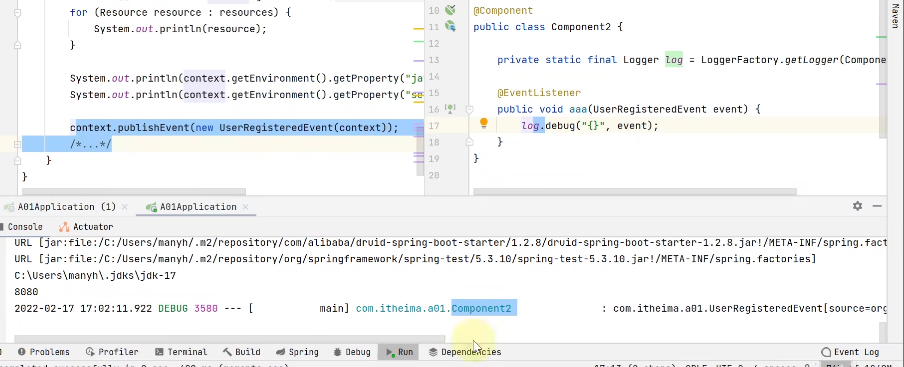Click the console horizontal scrollbar

[x=229, y=339]
